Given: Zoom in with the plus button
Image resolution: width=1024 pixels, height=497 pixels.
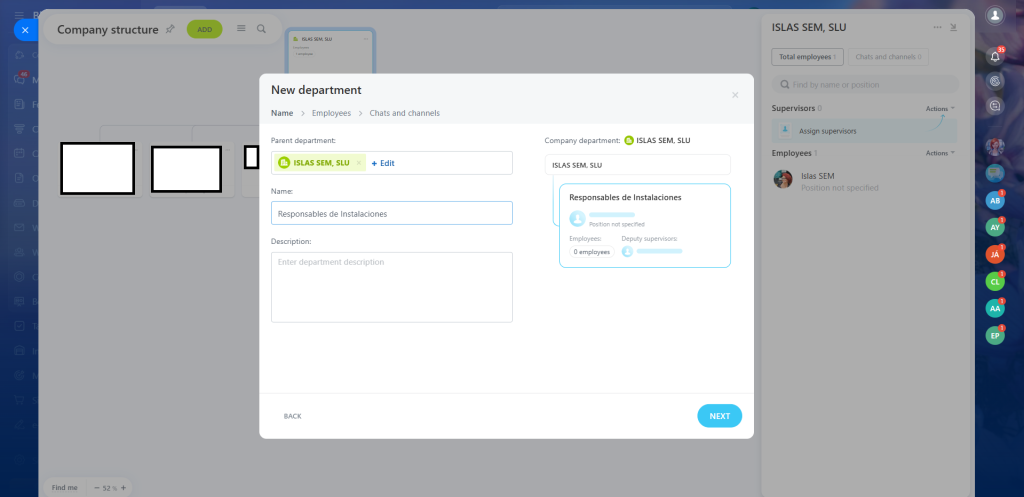Looking at the screenshot, I should [123, 488].
